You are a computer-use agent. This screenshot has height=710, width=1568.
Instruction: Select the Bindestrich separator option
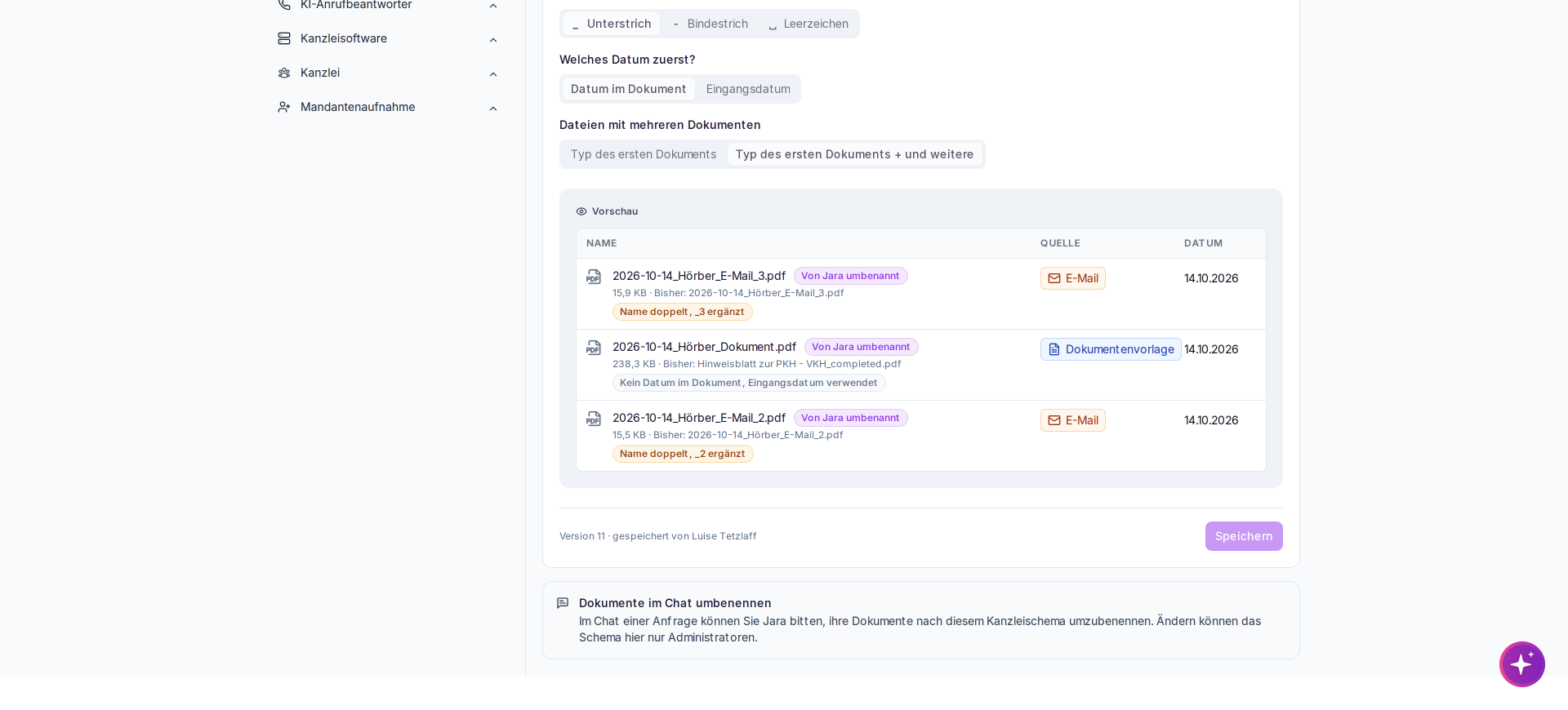coord(710,24)
